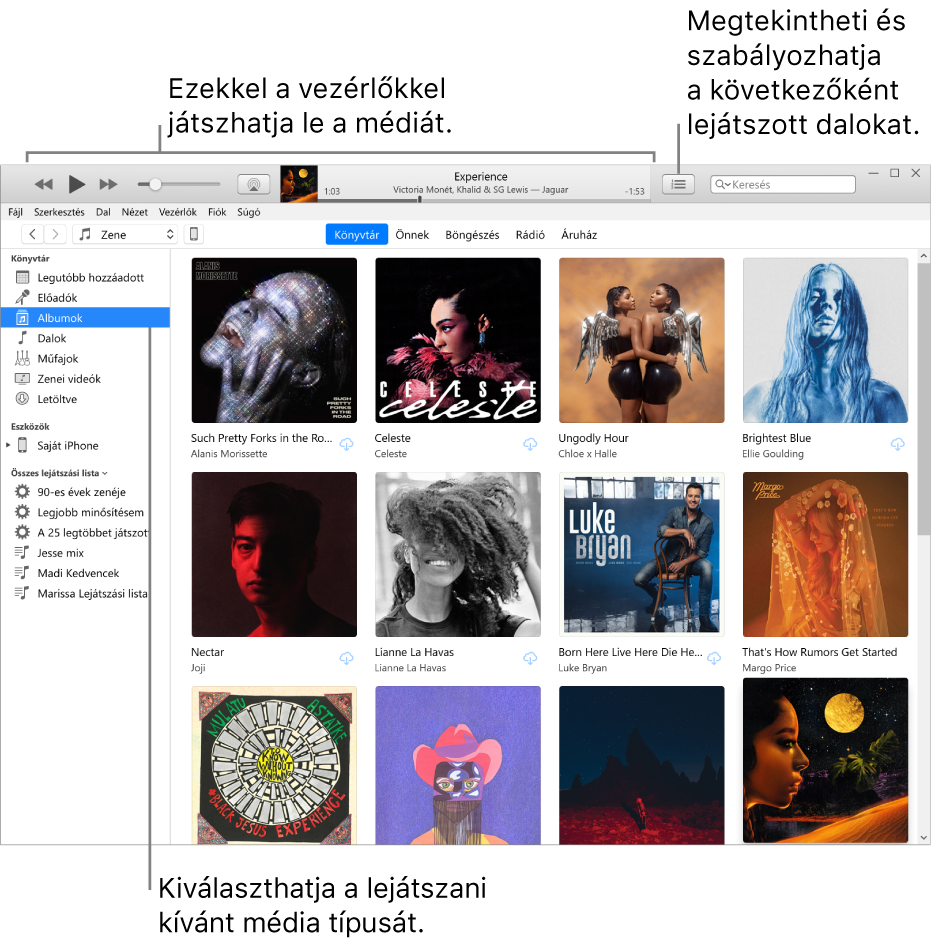Image resolution: width=931 pixels, height=944 pixels.
Task: Open the Up Next list button
Action: [679, 184]
